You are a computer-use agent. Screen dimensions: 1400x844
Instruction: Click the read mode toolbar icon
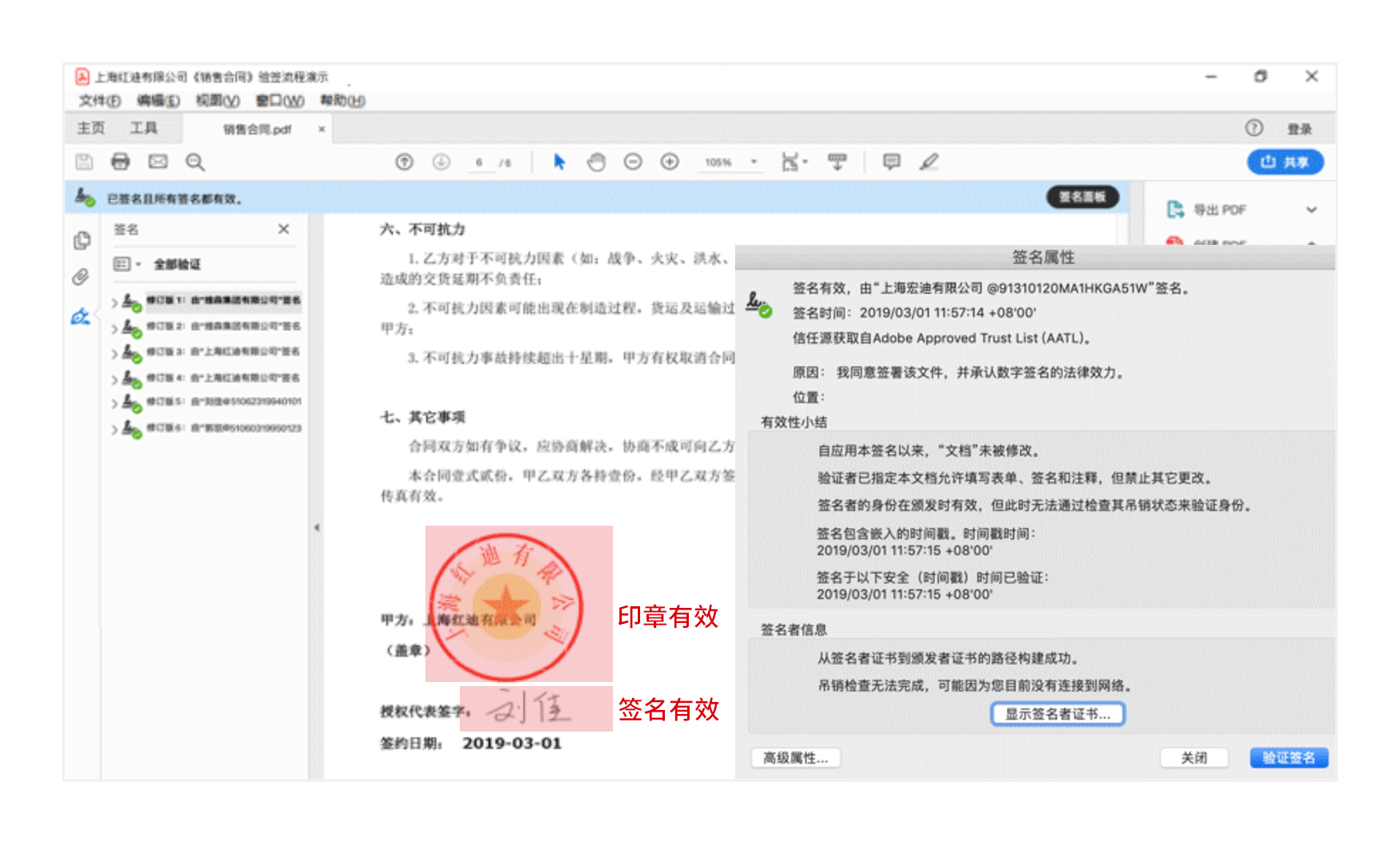(x=836, y=162)
